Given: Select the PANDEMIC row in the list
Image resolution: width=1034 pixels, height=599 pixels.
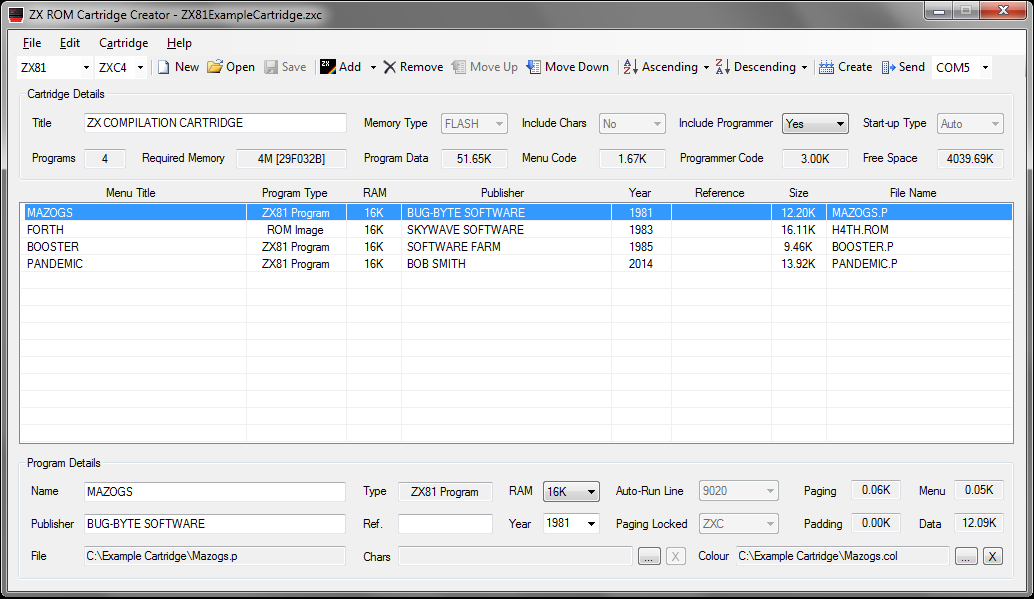Looking at the screenshot, I should [516, 264].
